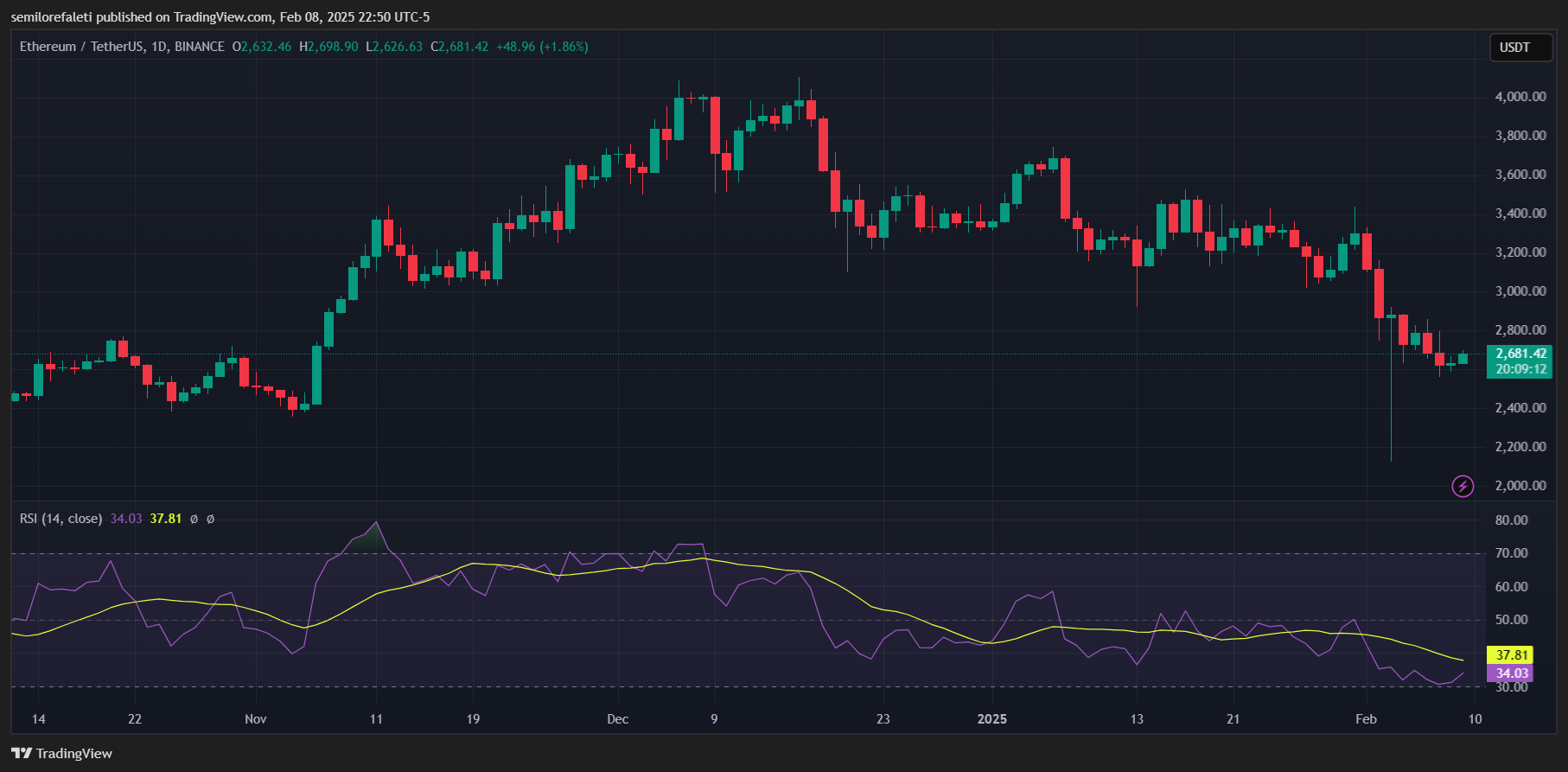Image resolution: width=1568 pixels, height=772 pixels.
Task: Click the RSI 80.00 scale label
Action: [1512, 520]
